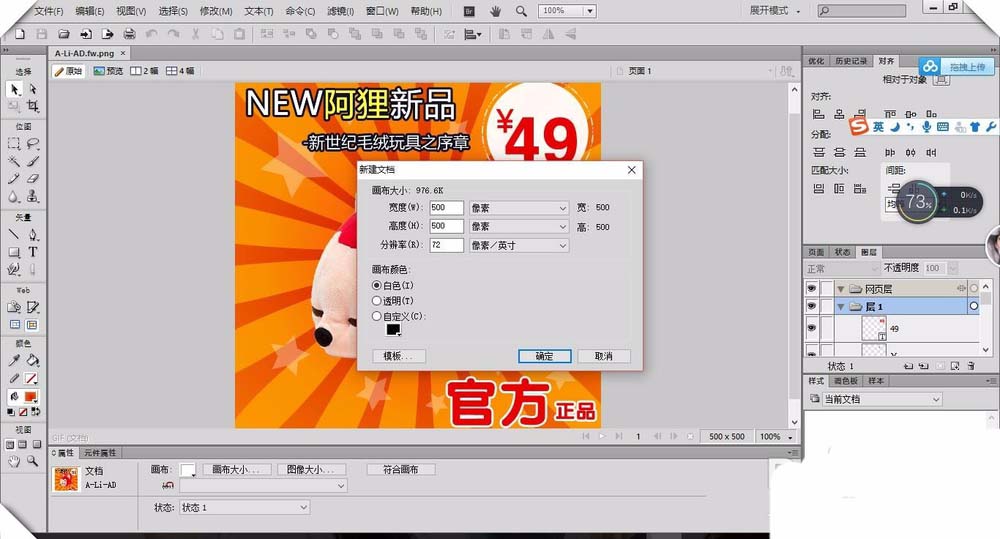The width and height of the screenshot is (1000, 539).
Task: Select the Crop tool
Action: click(33, 106)
